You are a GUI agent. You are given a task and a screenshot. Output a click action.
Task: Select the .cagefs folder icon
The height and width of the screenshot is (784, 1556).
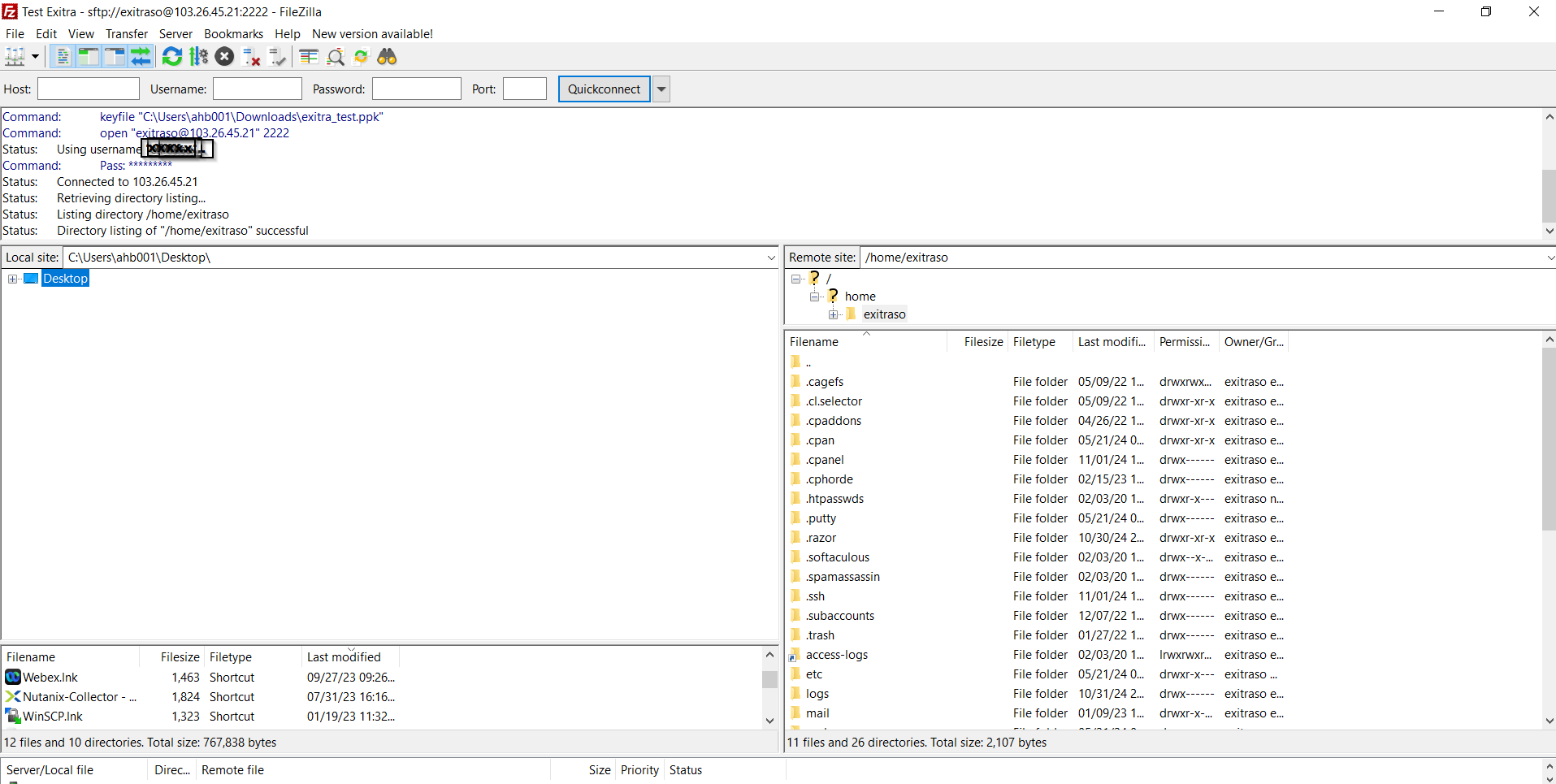(x=796, y=381)
